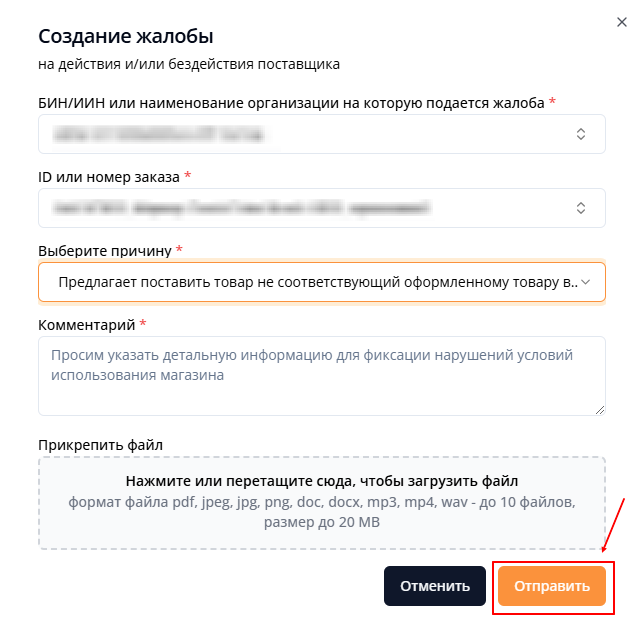The image size is (644, 643).
Task: Click the ID или номер заказа combo box
Action: pyautogui.click(x=300, y=208)
